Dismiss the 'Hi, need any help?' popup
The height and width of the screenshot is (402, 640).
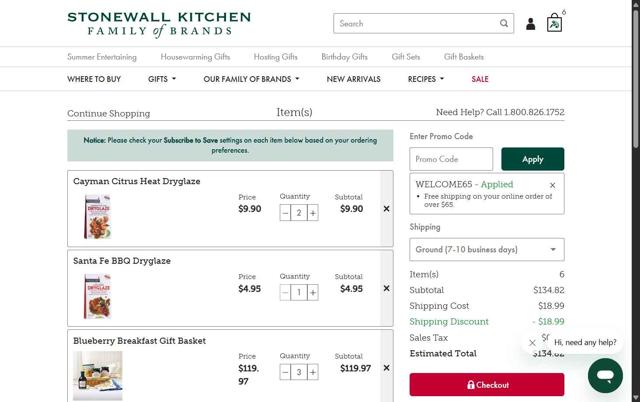coord(532,343)
